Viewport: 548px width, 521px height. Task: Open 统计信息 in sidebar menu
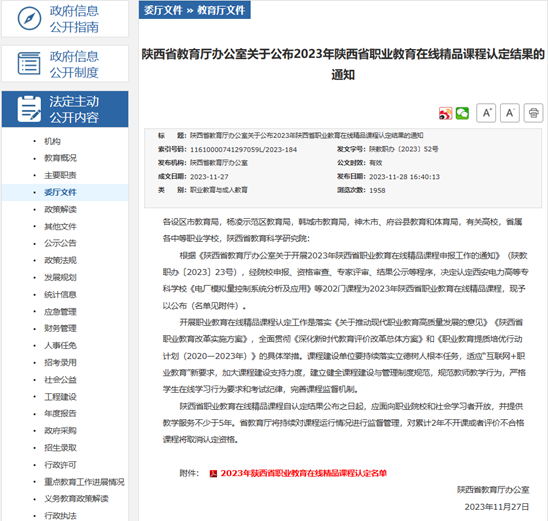[60, 295]
